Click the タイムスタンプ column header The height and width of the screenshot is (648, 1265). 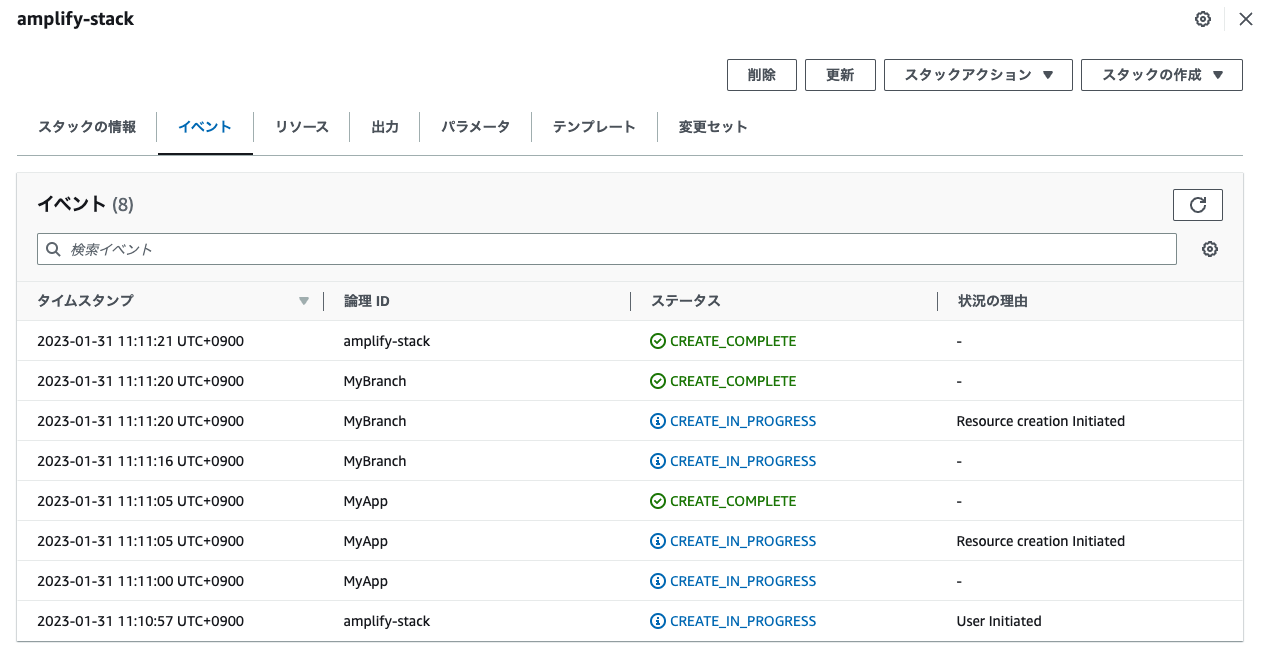coord(85,301)
